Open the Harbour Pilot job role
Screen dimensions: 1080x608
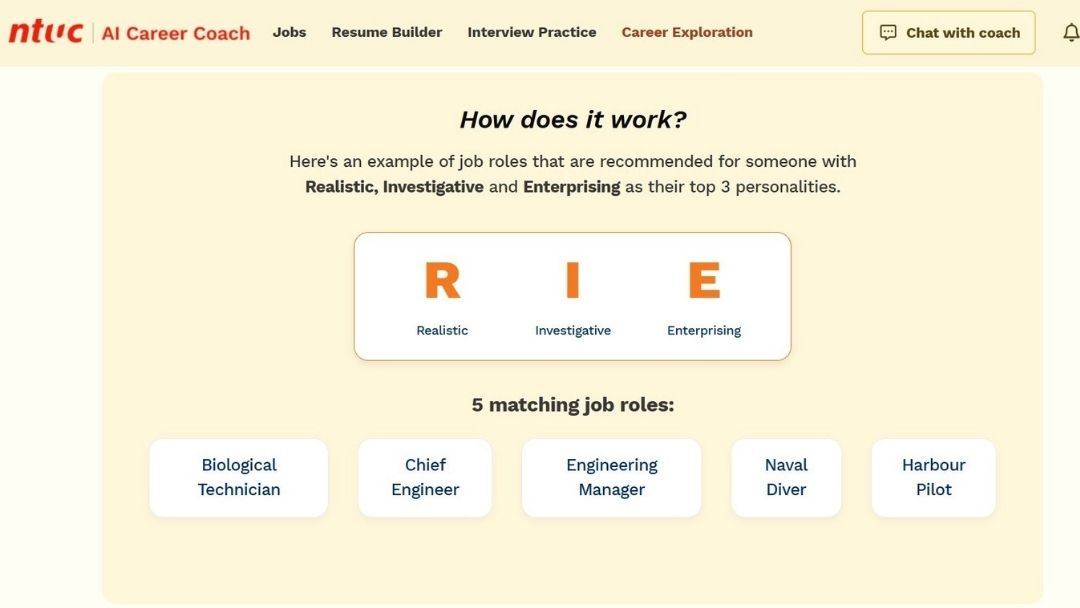933,477
